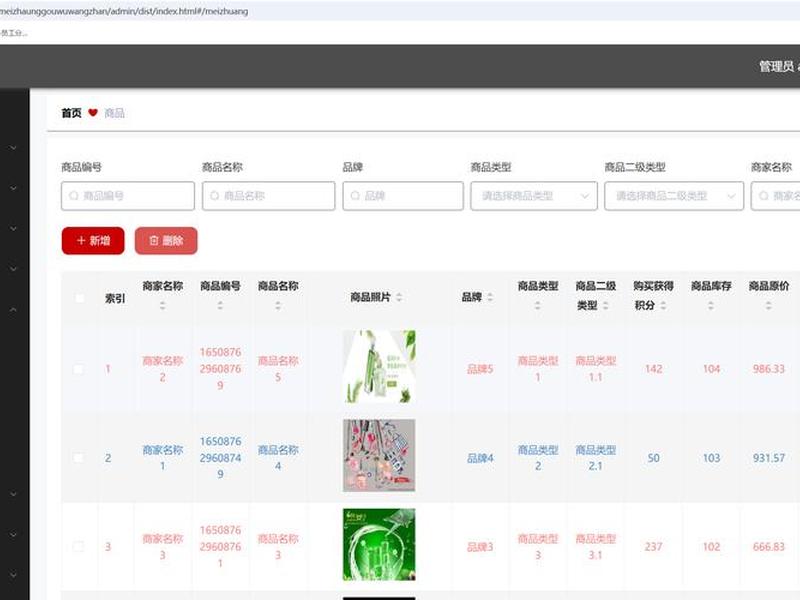Image resolution: width=800 pixels, height=600 pixels.
Task: Click the price 666.83 cell
Action: pyautogui.click(x=768, y=547)
